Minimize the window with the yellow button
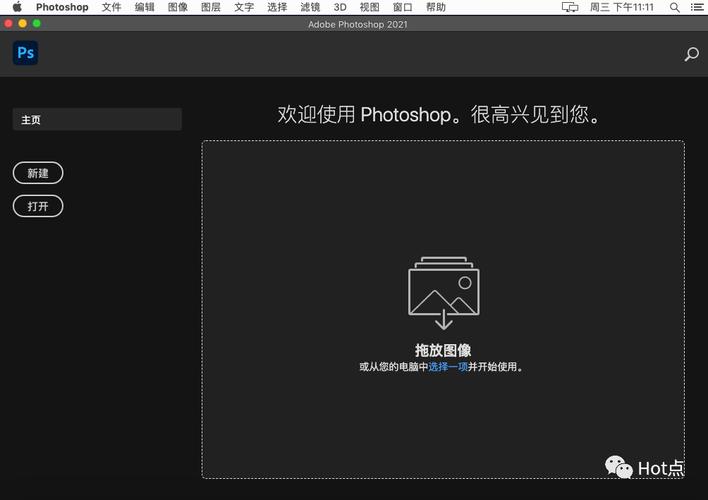Image resolution: width=708 pixels, height=500 pixels. (23, 23)
